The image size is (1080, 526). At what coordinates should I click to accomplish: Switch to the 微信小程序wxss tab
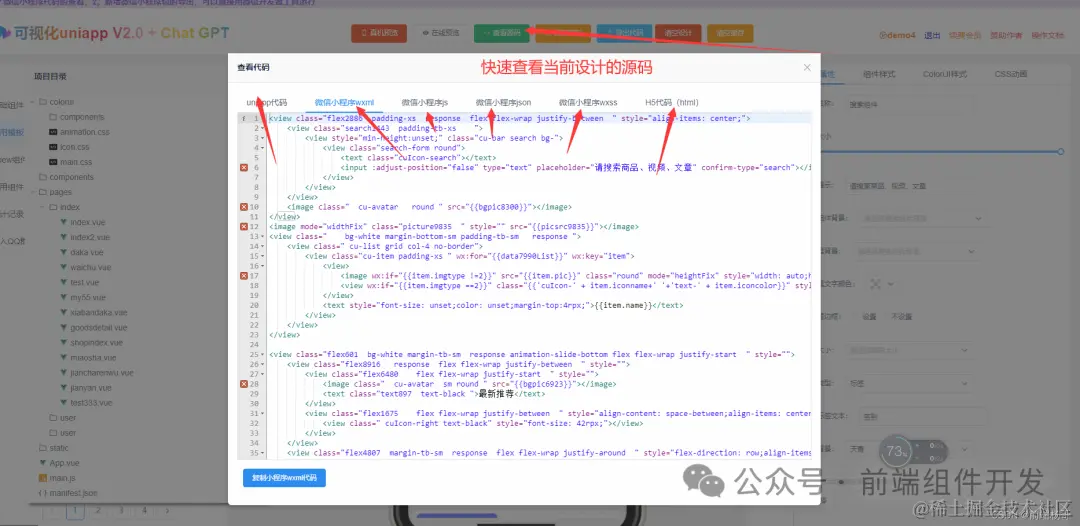click(x=588, y=103)
